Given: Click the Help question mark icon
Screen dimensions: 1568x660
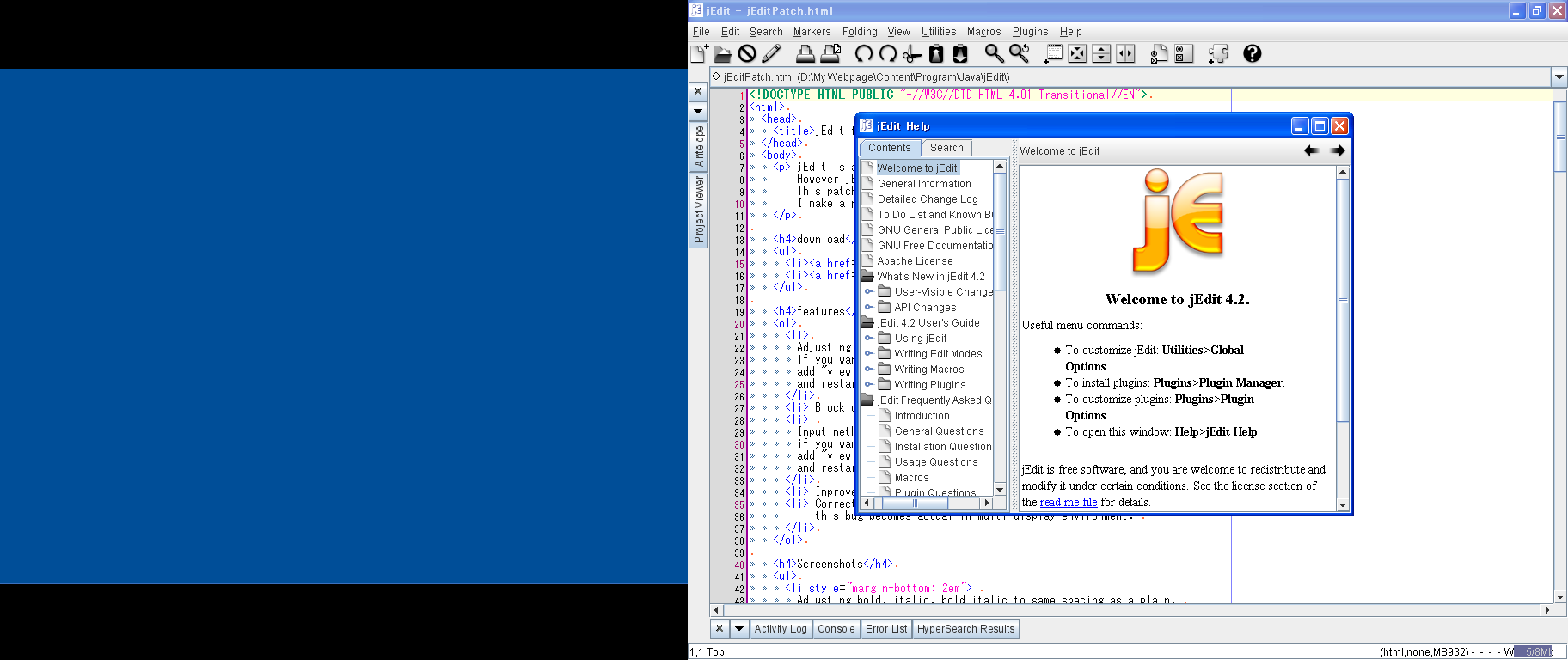Looking at the screenshot, I should click(1253, 53).
